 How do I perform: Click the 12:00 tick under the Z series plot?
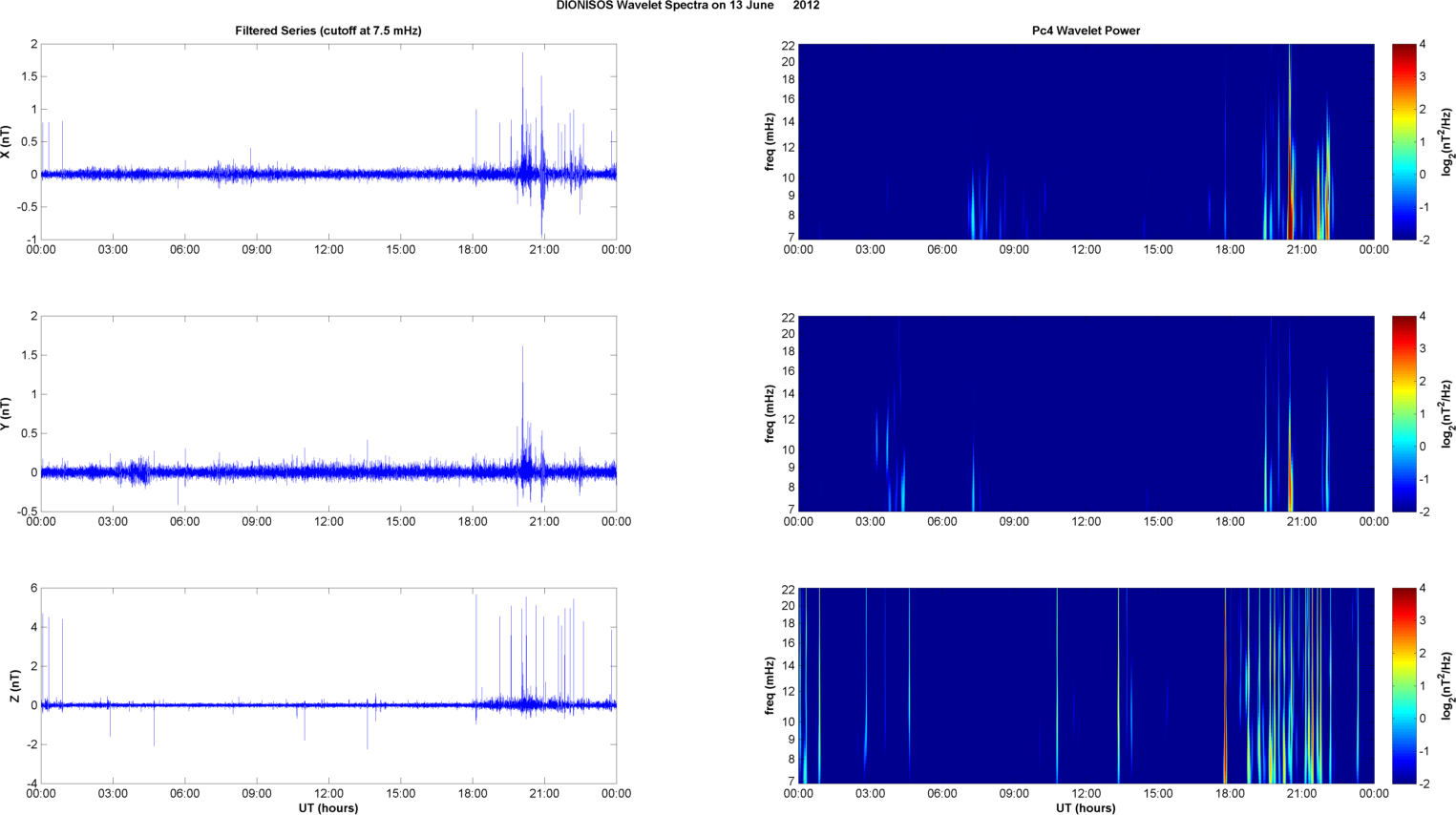[328, 793]
